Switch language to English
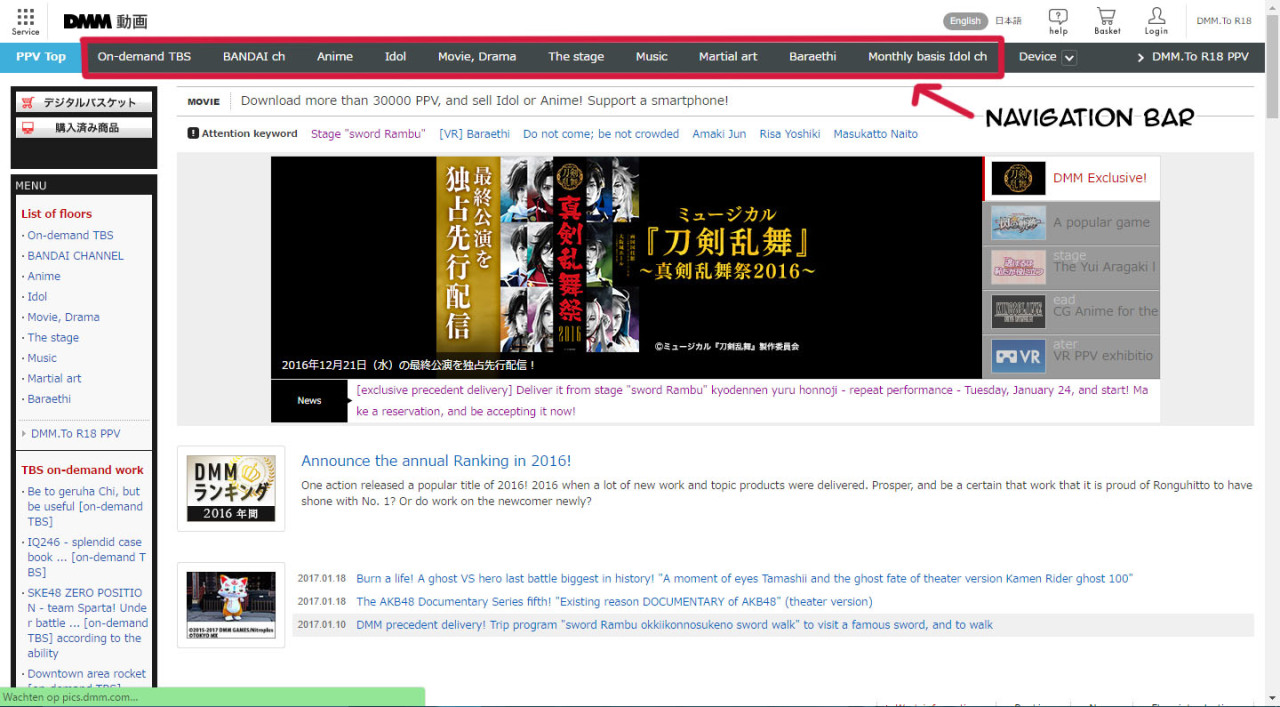 pos(965,21)
